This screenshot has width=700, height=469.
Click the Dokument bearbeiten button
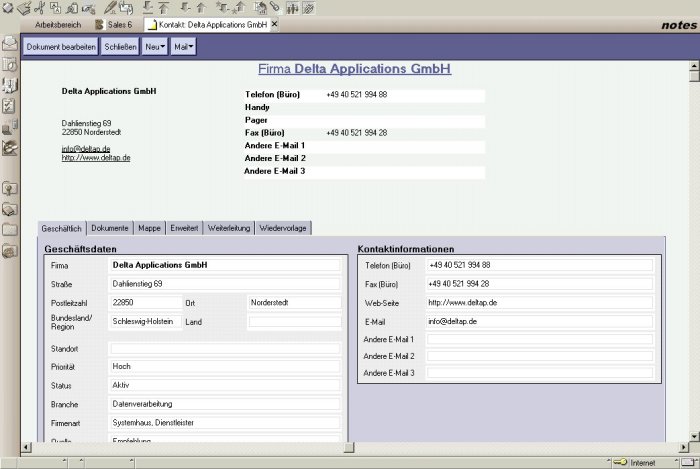pos(61,47)
